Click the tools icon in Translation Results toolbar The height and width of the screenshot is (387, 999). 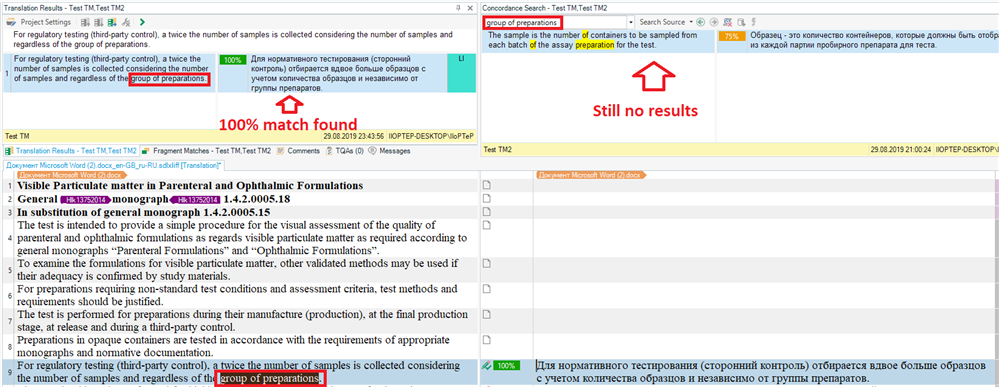click(125, 22)
